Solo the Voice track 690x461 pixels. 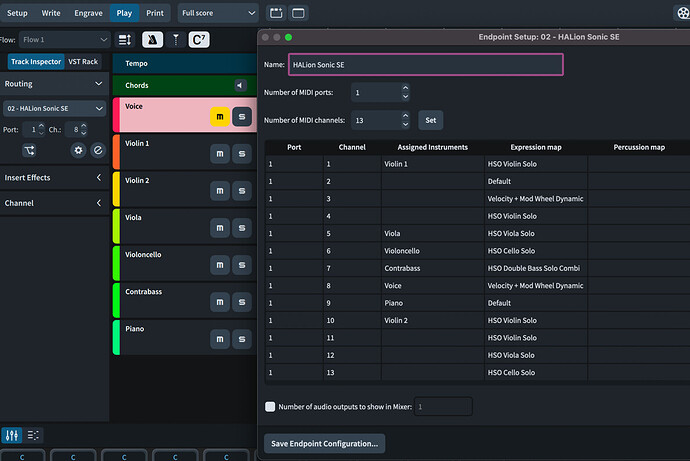click(242, 117)
